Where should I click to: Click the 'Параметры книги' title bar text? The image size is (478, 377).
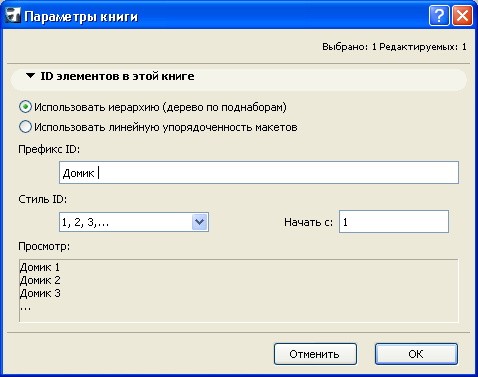click(x=81, y=17)
